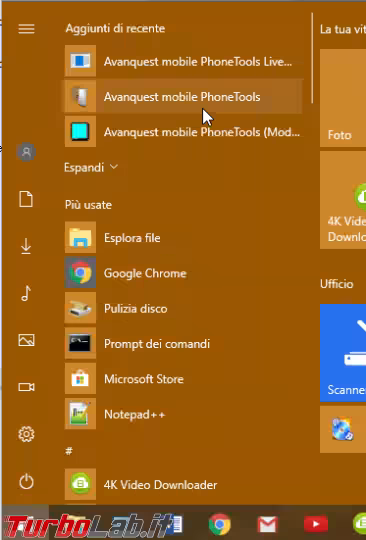Open Google Chrome from the app list
366x540 pixels.
tap(182, 273)
